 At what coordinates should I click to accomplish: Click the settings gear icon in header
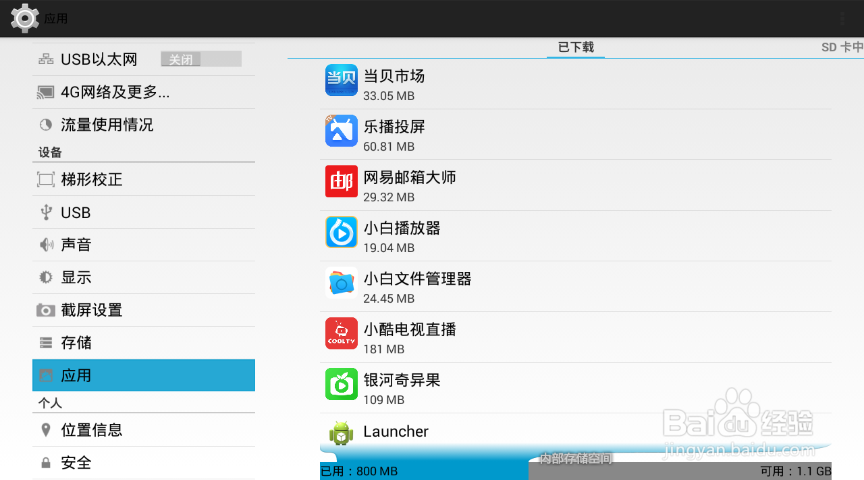pos(25,18)
